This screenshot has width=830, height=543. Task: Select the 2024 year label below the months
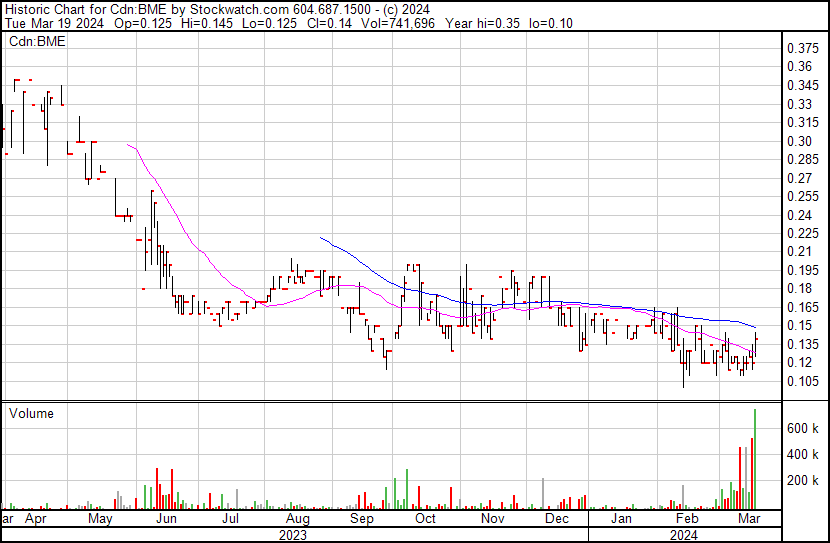683,535
